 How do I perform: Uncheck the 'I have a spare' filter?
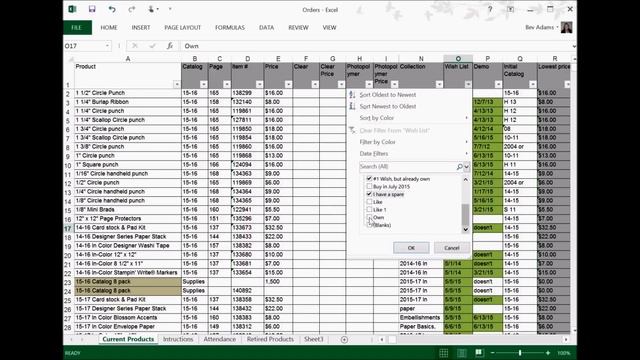(369, 194)
